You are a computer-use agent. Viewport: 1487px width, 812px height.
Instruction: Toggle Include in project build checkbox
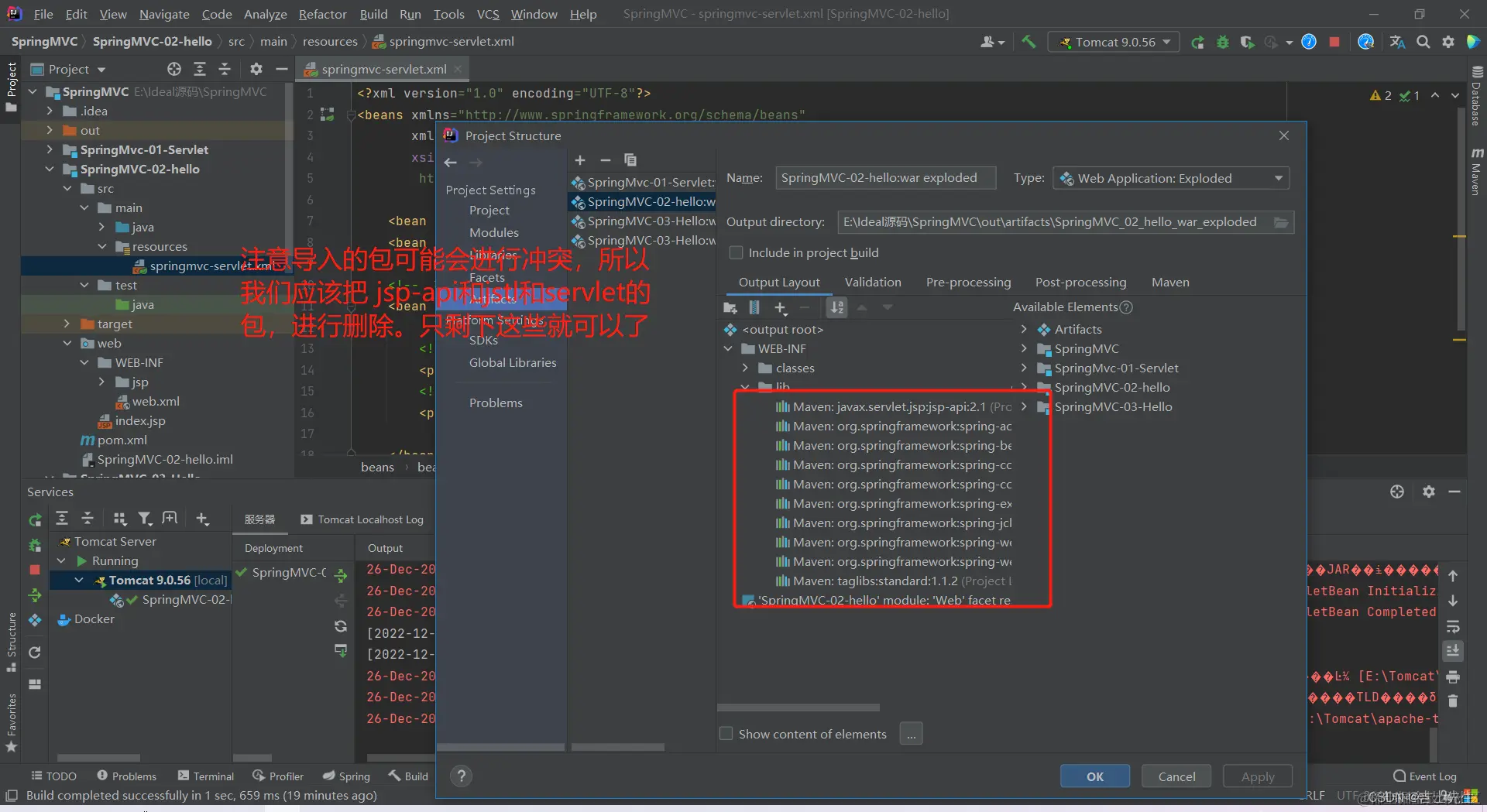click(737, 252)
